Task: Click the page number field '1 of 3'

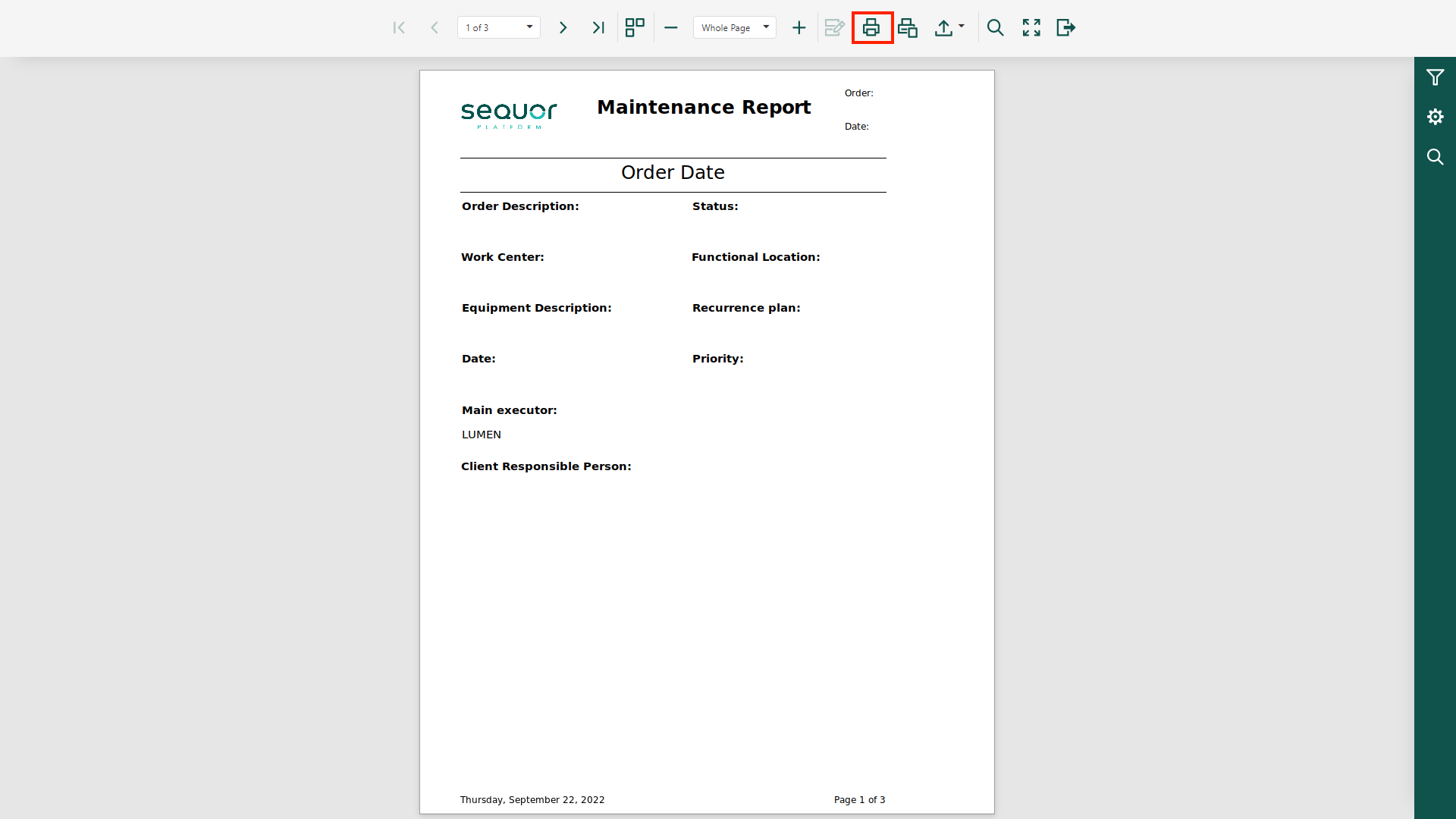Action: pyautogui.click(x=499, y=27)
